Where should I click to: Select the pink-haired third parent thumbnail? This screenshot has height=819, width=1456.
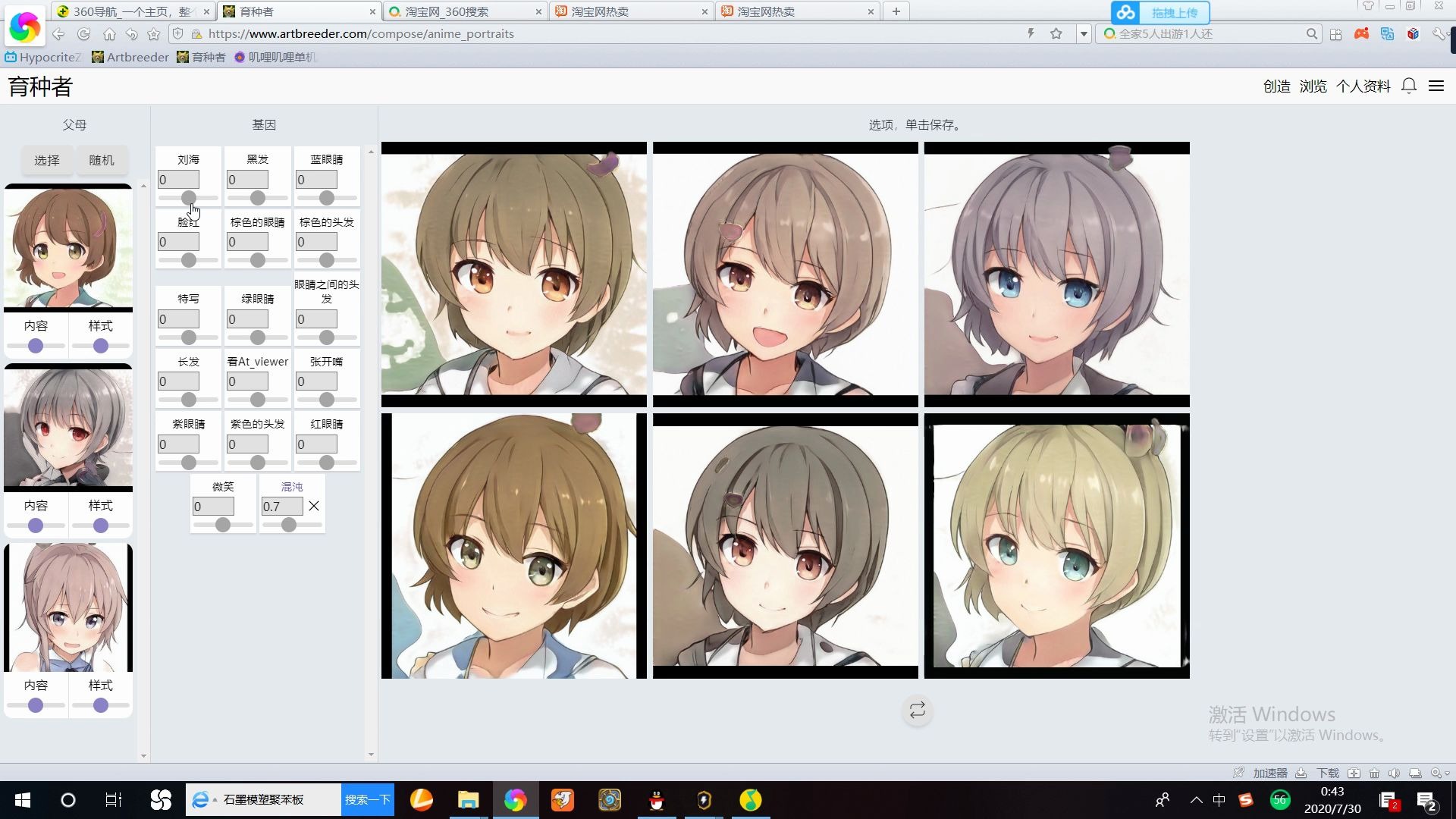tap(68, 607)
